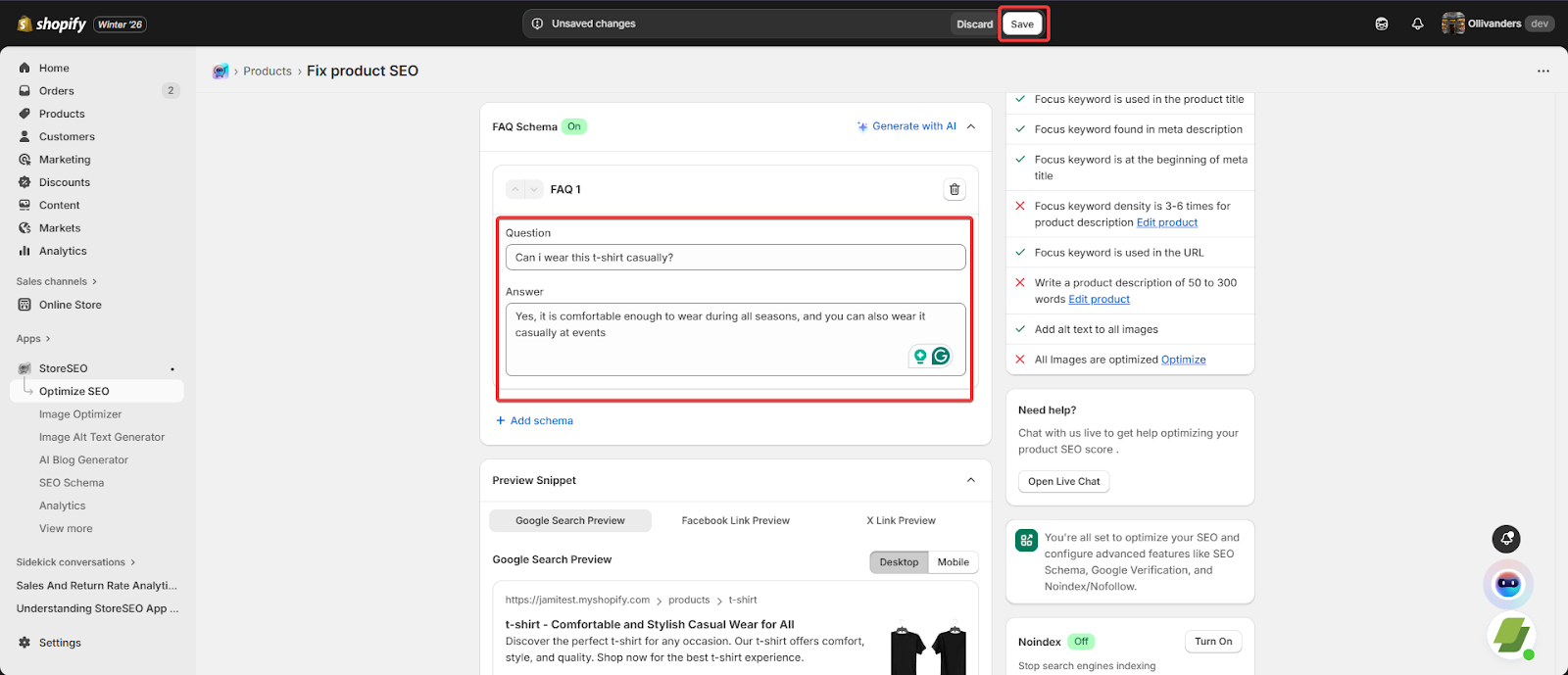Open Online Store channel
The height and width of the screenshot is (675, 1568).
[71, 305]
